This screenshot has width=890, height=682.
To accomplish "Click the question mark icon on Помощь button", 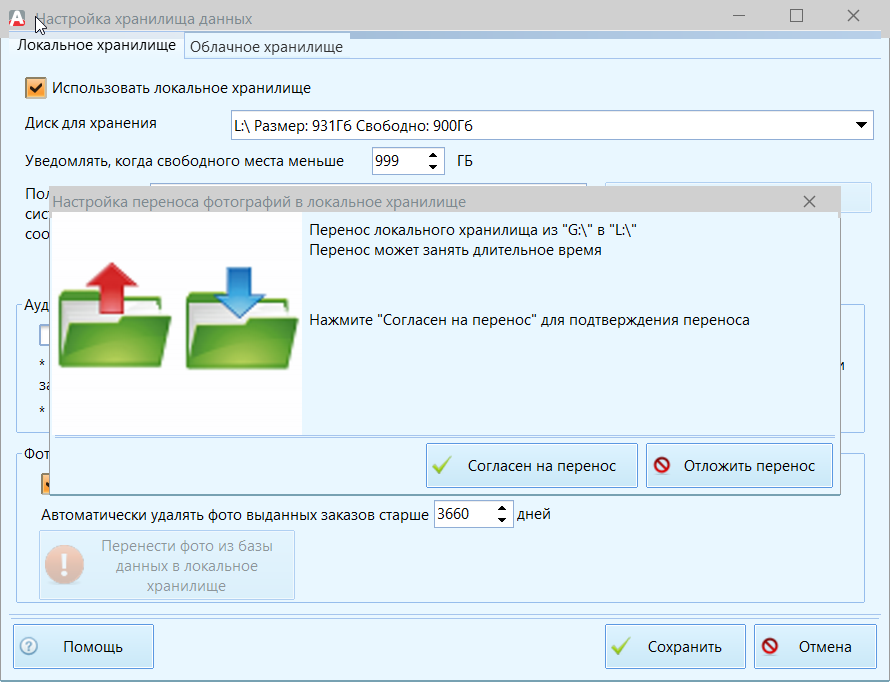I will click(29, 646).
